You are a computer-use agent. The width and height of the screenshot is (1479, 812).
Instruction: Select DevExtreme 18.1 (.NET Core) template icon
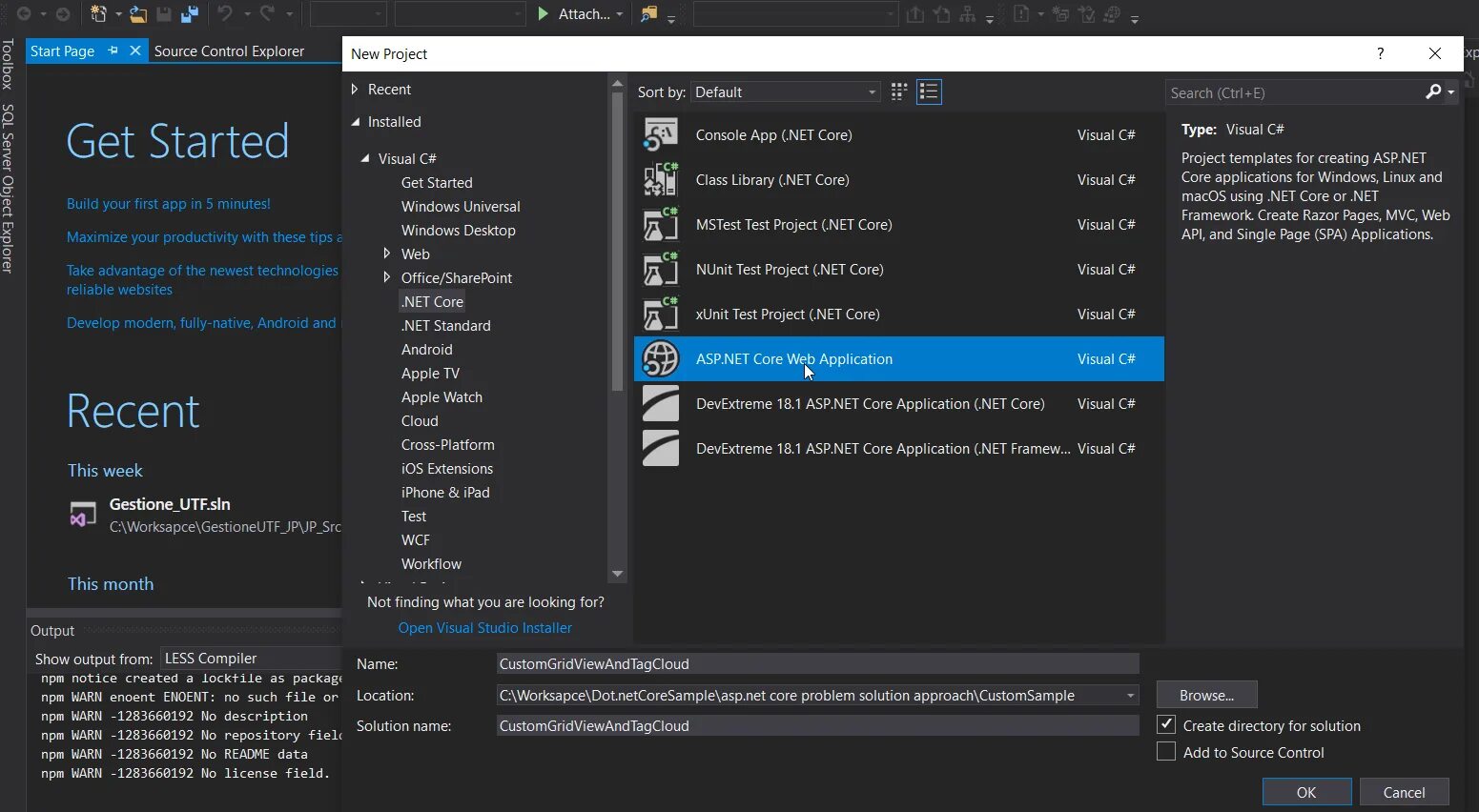[660, 403]
